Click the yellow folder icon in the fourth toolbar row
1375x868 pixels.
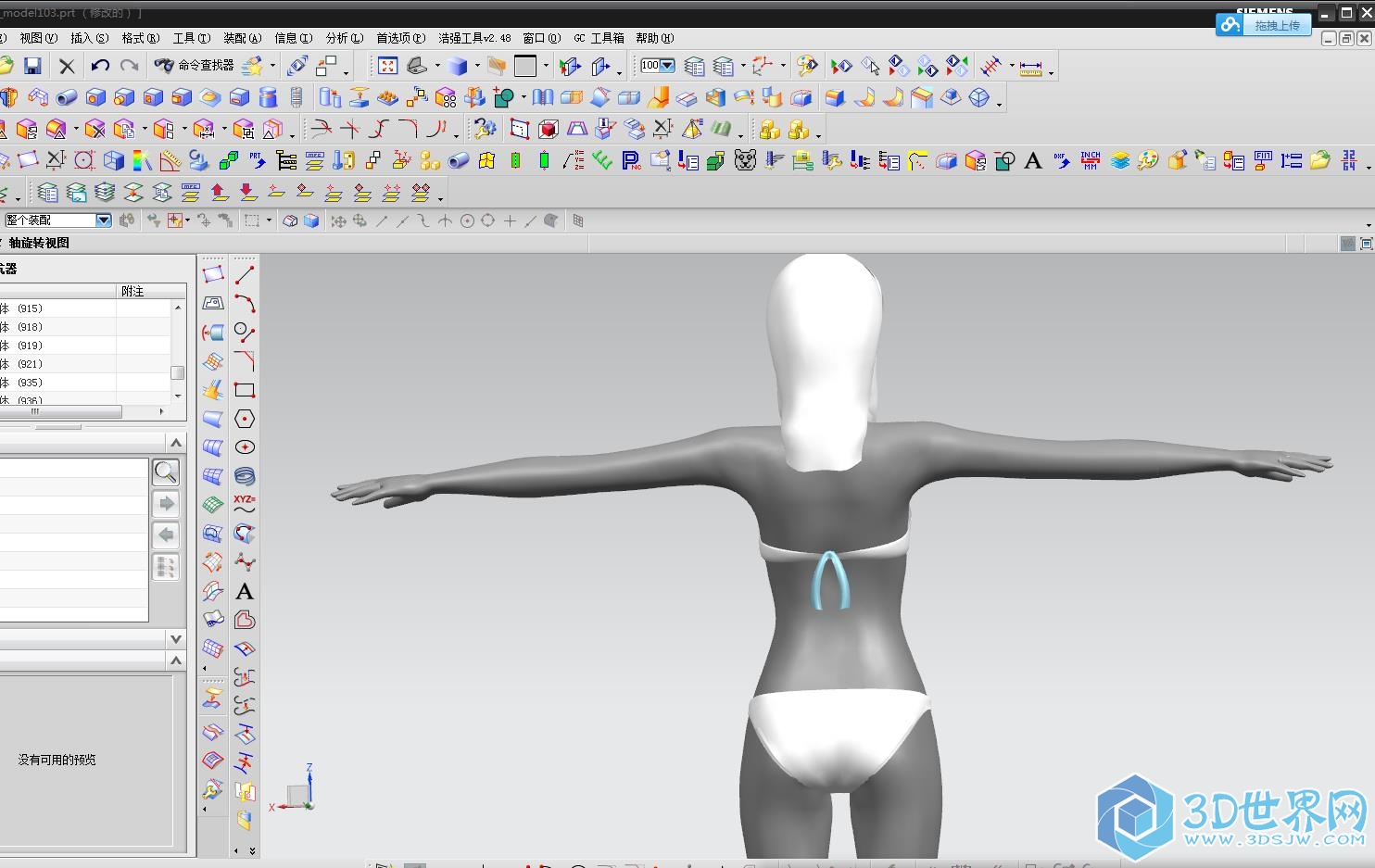pyautogui.click(x=1320, y=161)
